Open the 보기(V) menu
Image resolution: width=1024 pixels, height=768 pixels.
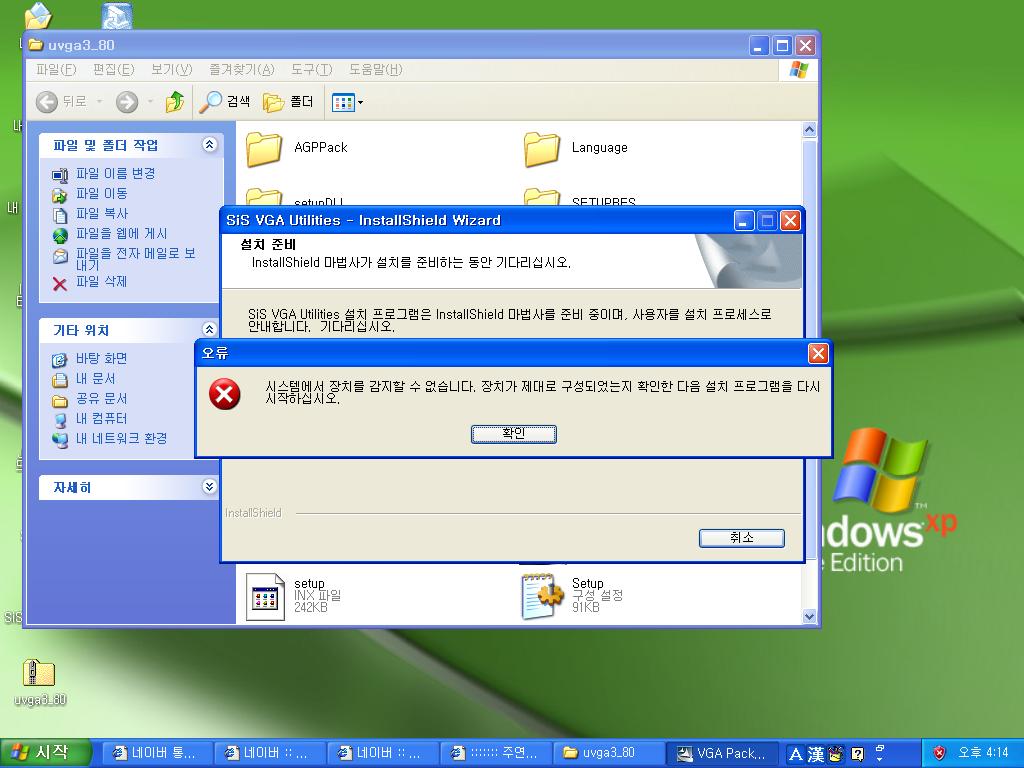[172, 69]
